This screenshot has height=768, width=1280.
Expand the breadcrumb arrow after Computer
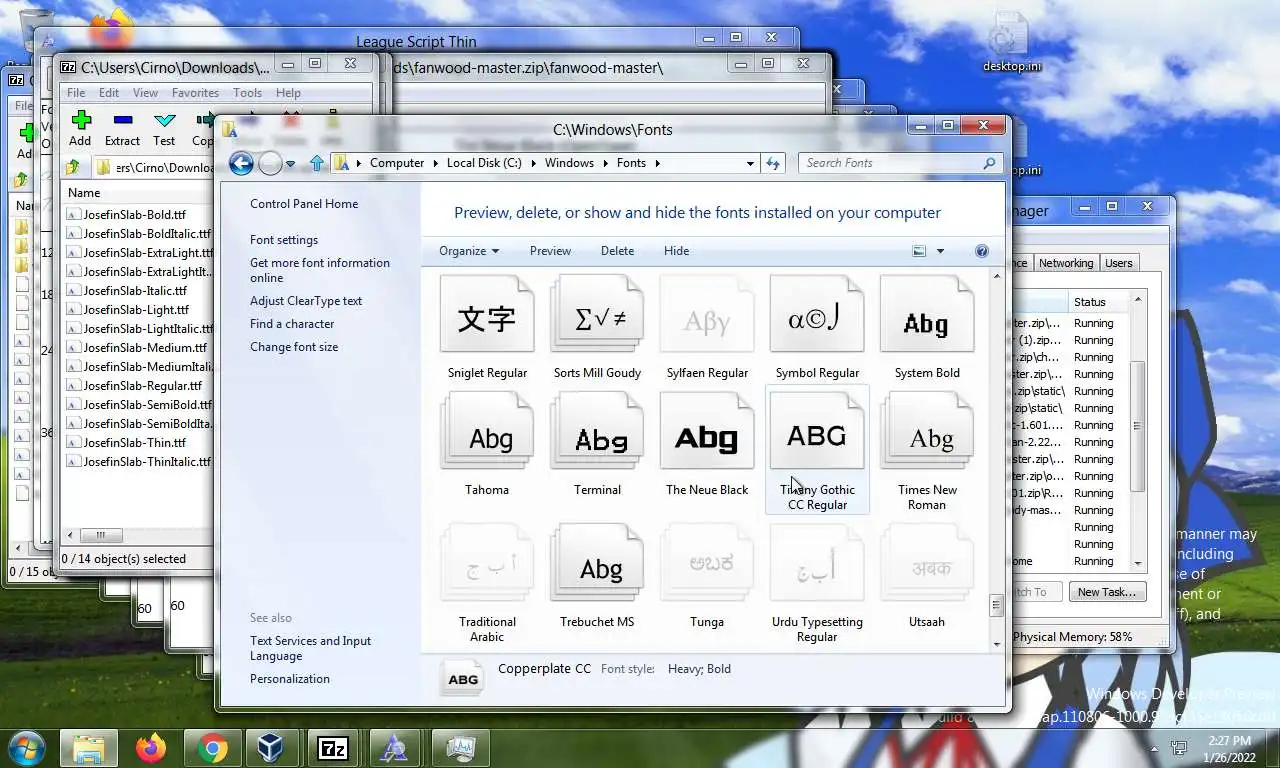pyautogui.click(x=436, y=163)
